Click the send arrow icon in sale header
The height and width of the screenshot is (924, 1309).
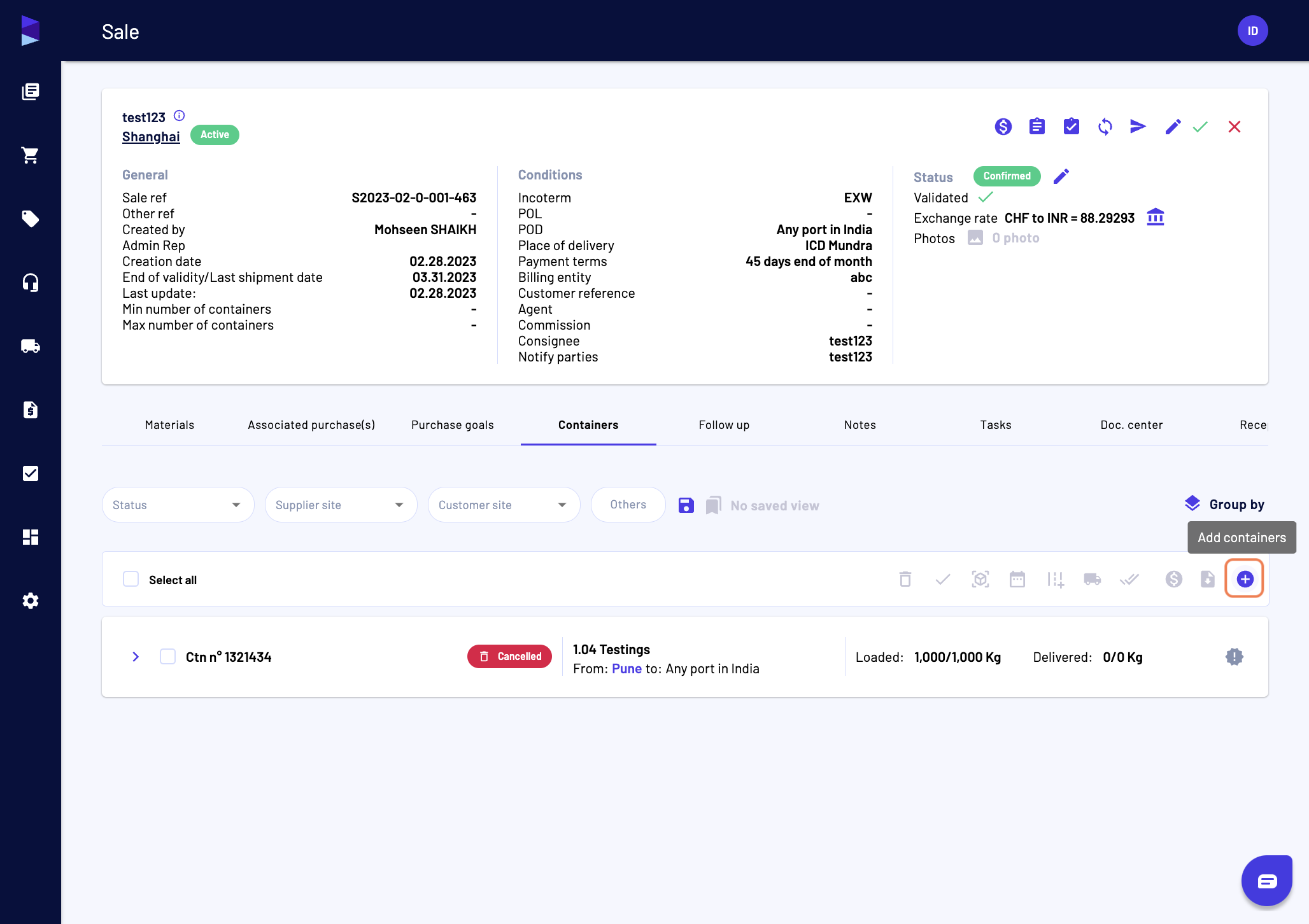pos(1138,127)
